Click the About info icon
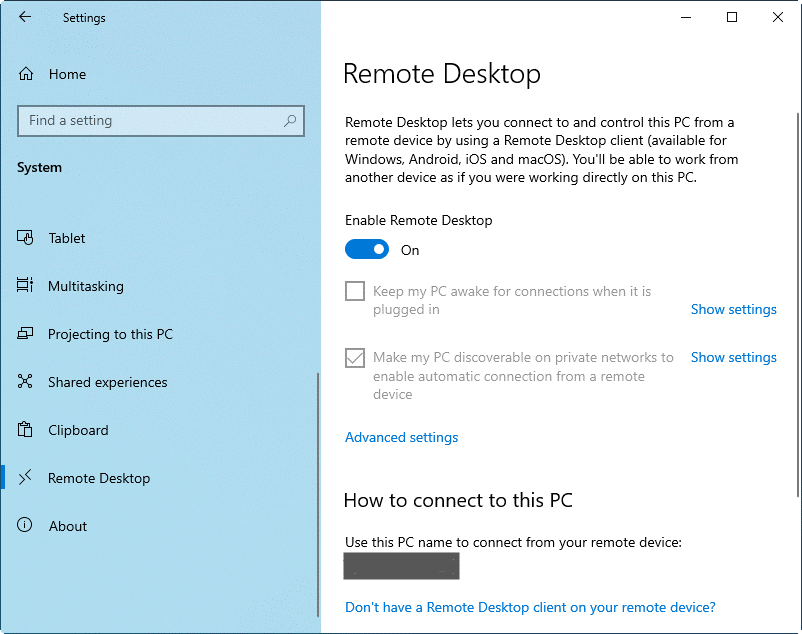802x634 pixels. (26, 526)
